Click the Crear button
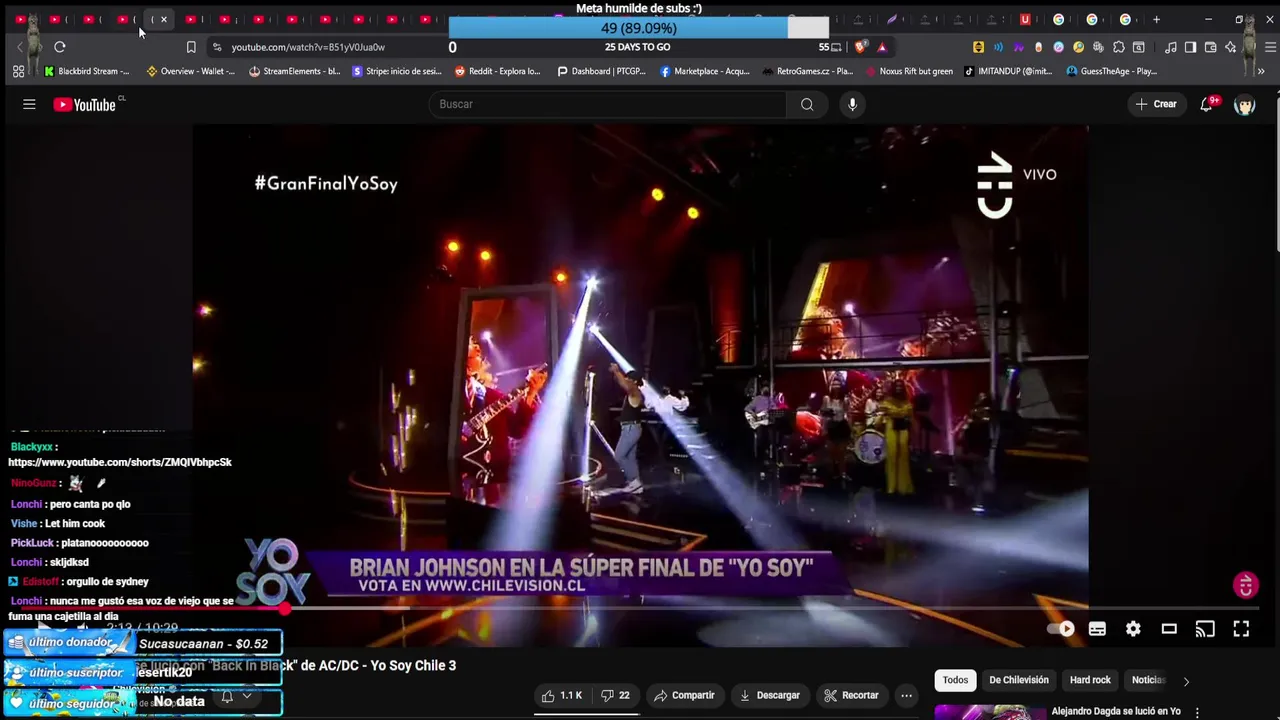The image size is (1280, 720). [x=1156, y=104]
